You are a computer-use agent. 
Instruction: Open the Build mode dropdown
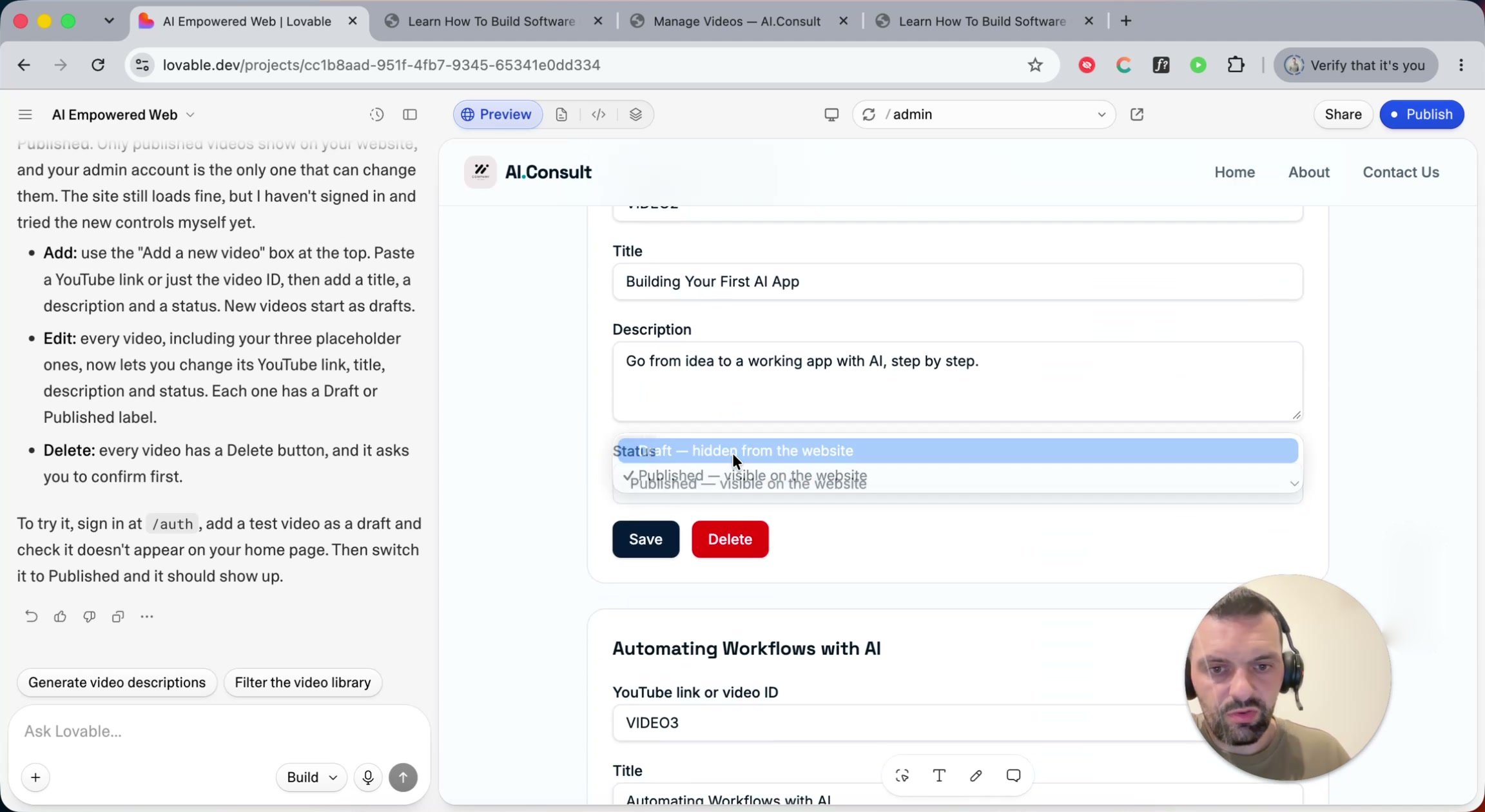[x=311, y=777]
